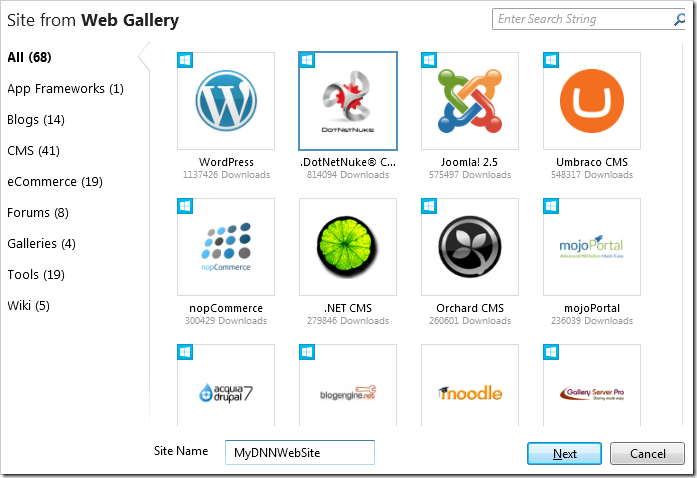This screenshot has width=697, height=478.
Task: Click Windows badge on blogengine tile
Action: 307,352
